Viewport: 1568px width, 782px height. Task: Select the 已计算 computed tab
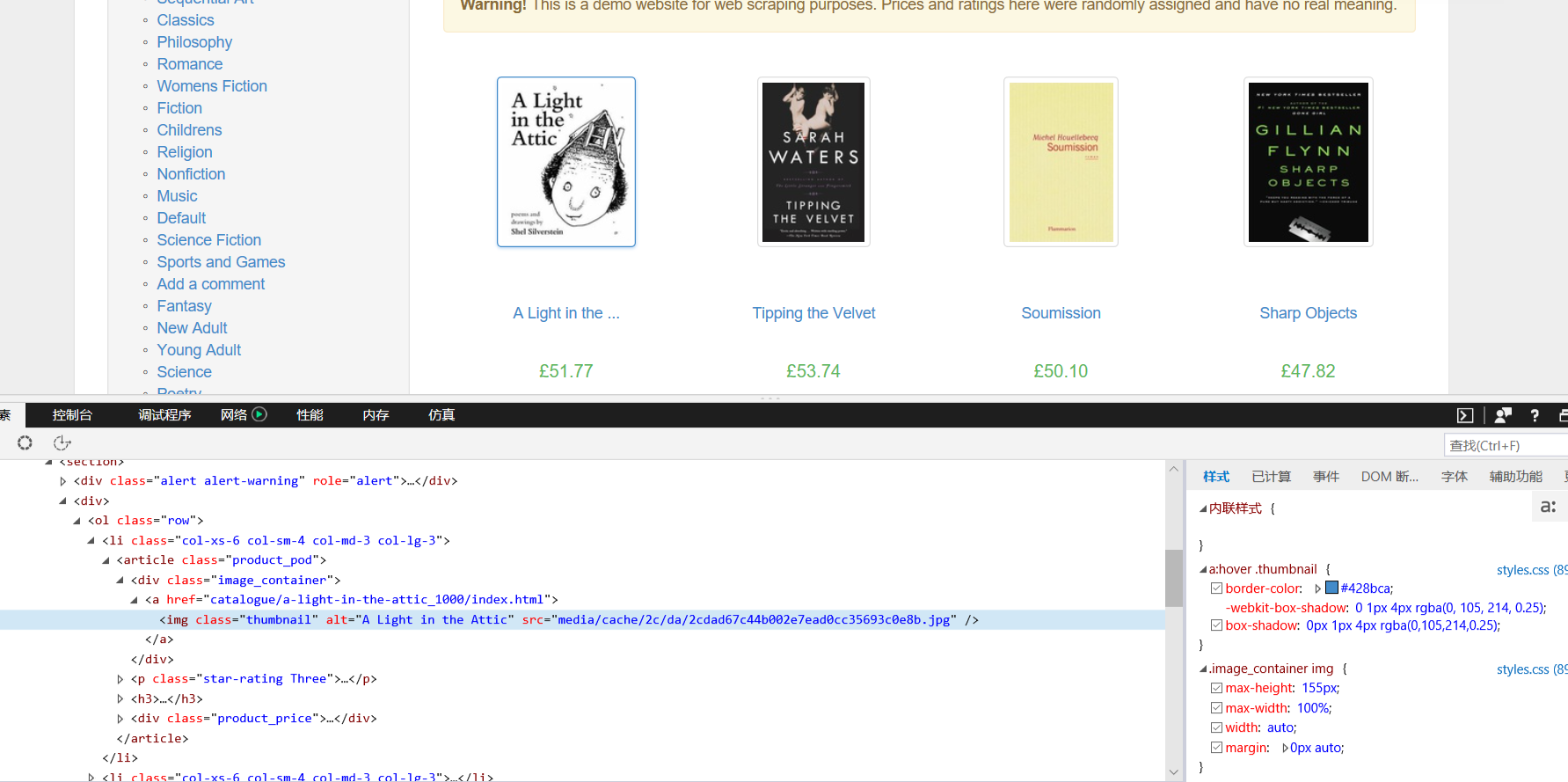[x=1271, y=477]
